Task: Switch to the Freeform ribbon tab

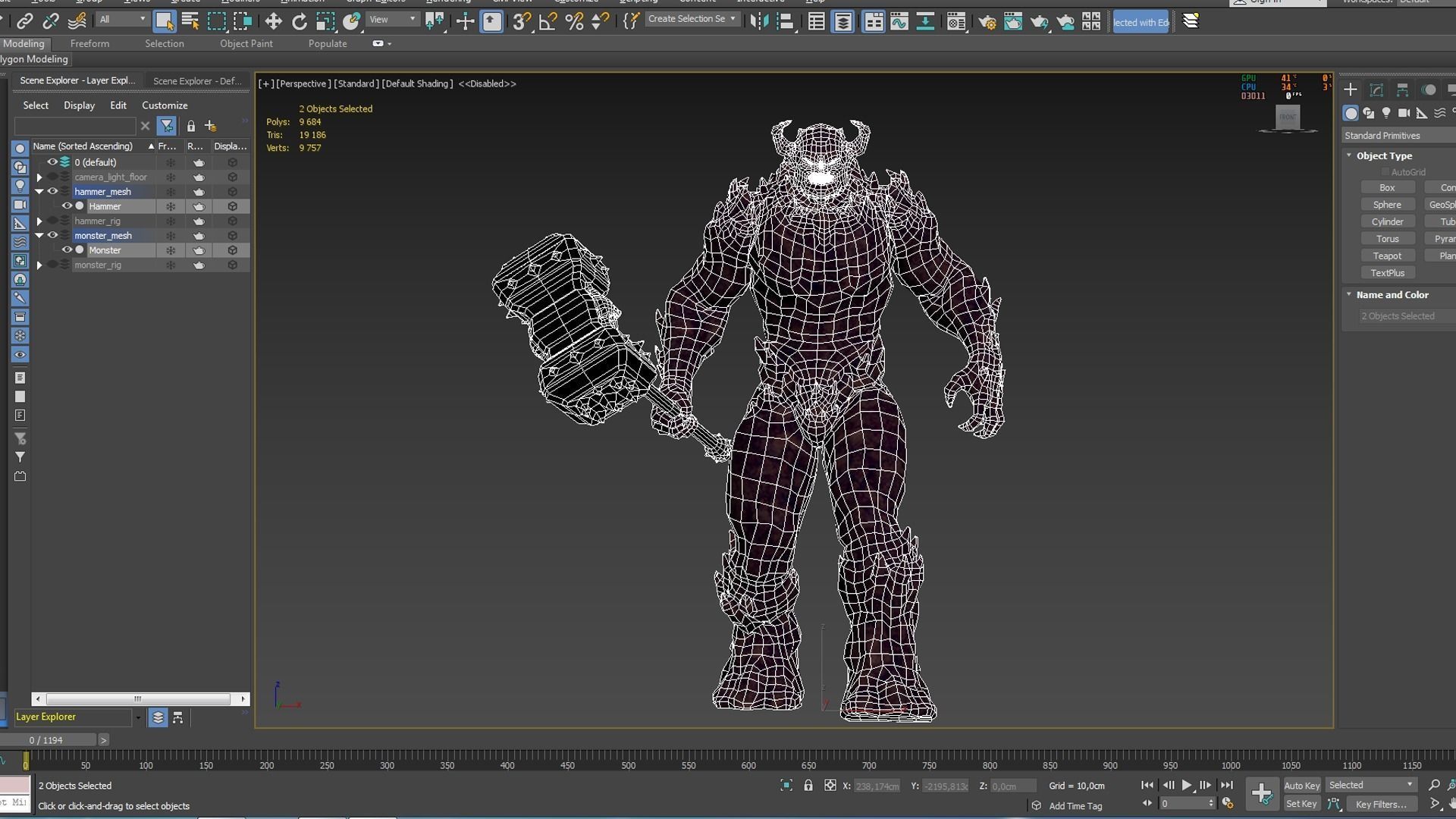Action: 89,43
